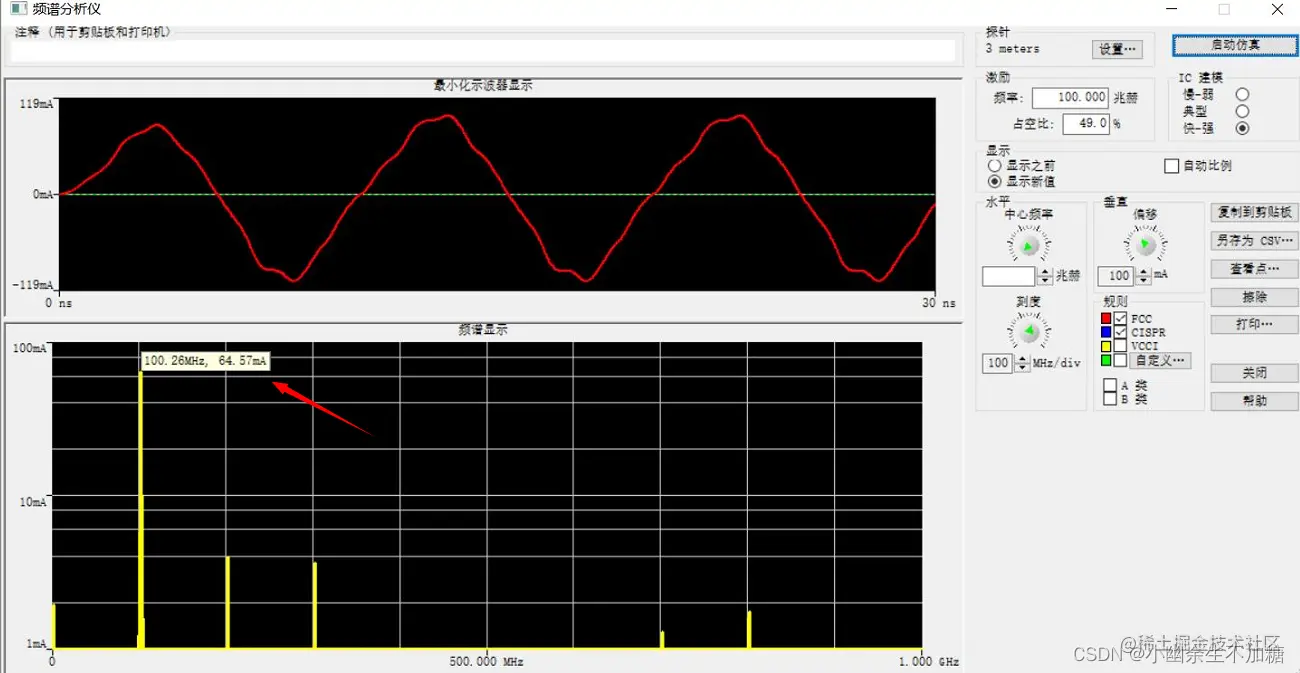The width and height of the screenshot is (1300, 673).
Task: Click the 注释 comment text field
Action: (483, 50)
